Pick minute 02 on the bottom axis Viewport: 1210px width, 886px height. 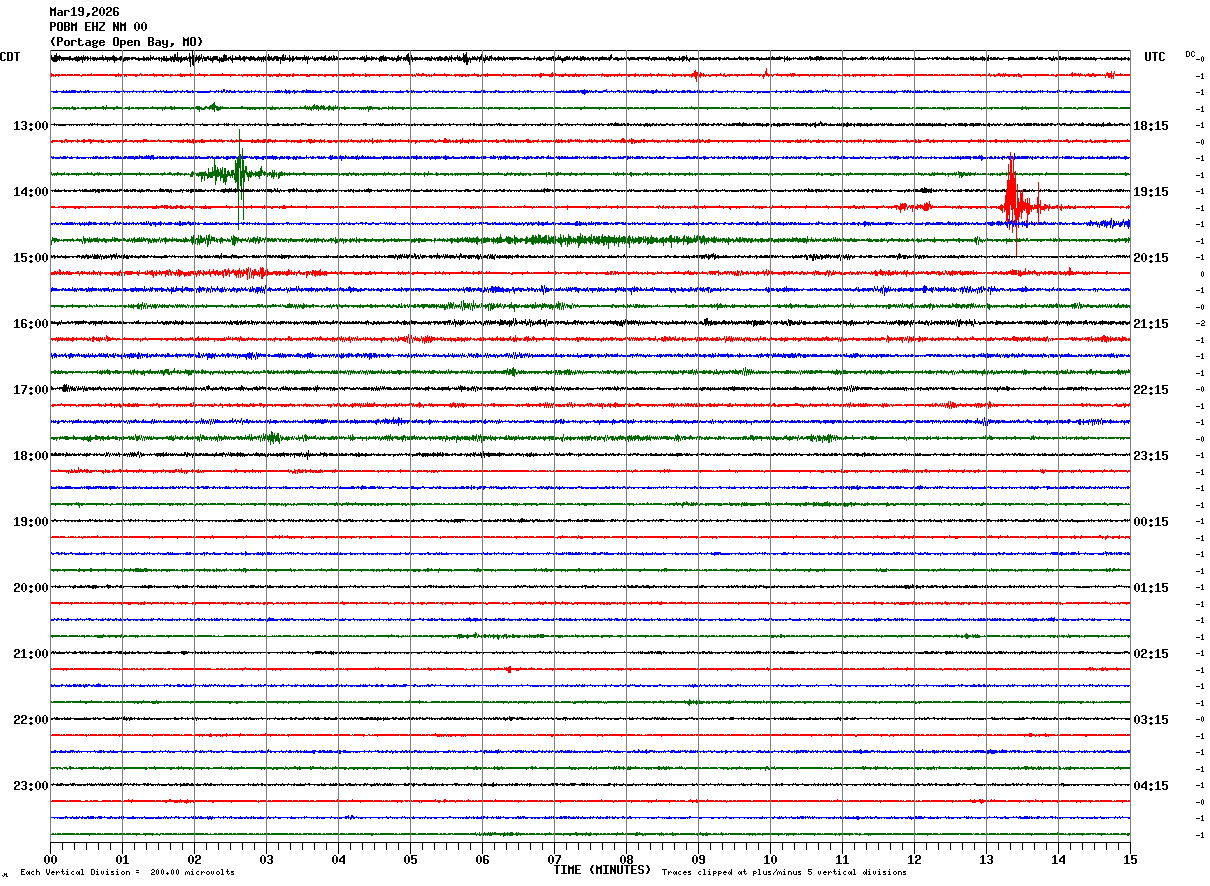click(194, 858)
